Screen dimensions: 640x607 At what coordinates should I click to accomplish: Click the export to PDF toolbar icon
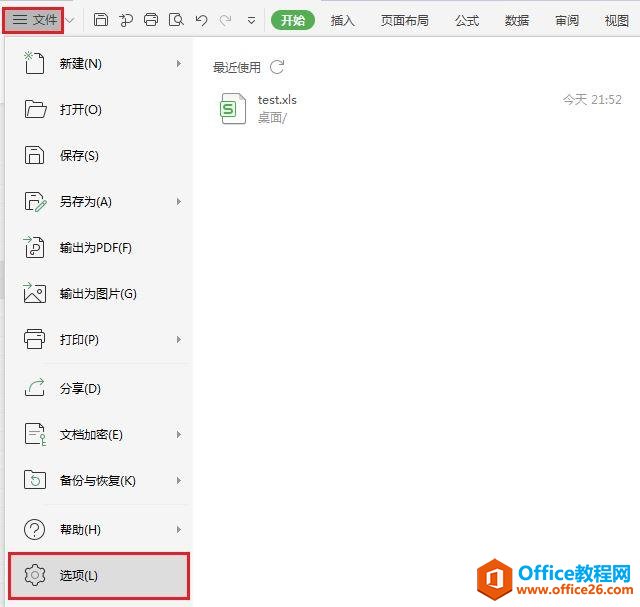[126, 20]
